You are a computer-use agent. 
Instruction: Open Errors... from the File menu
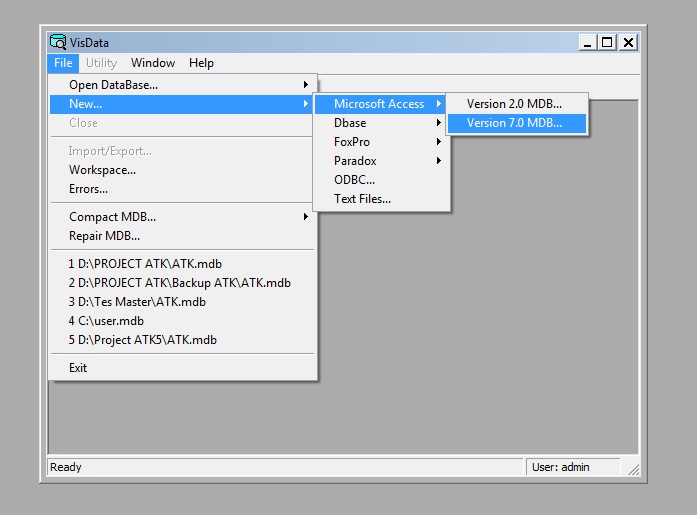click(x=183, y=189)
